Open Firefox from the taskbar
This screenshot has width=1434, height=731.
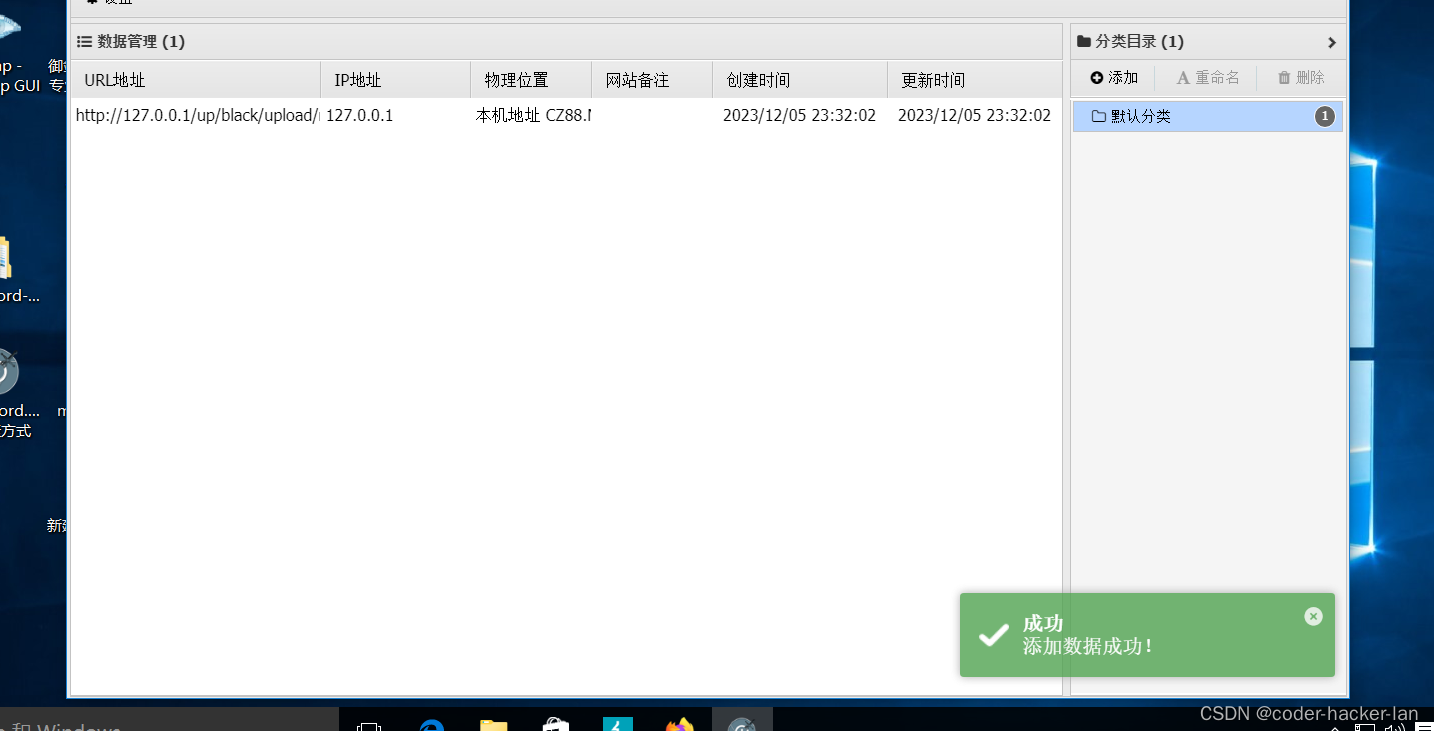click(680, 724)
